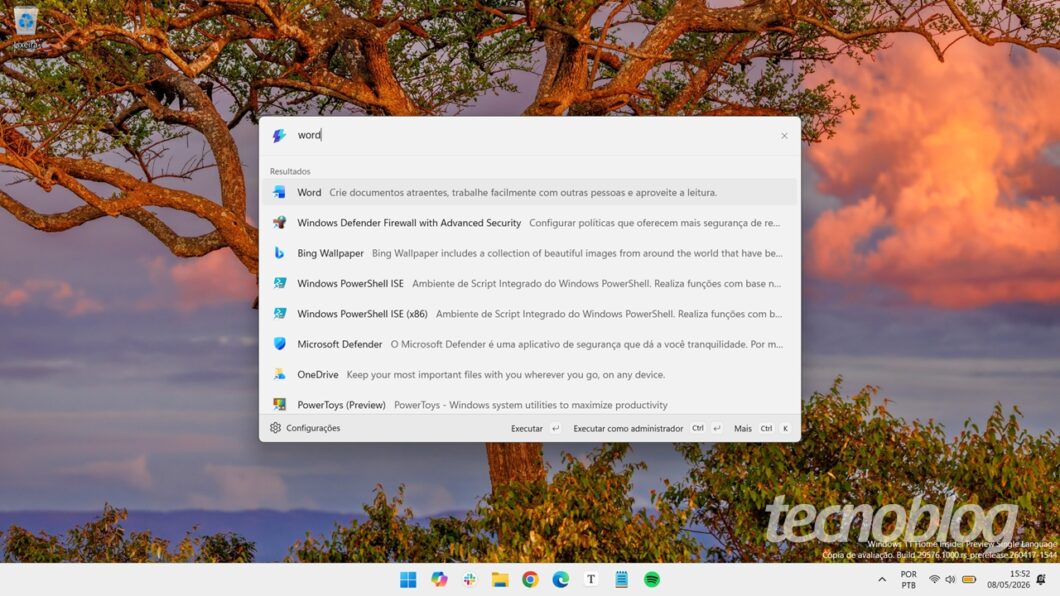This screenshot has width=1060, height=596.
Task: Select the 'Microsoft Defender' result title
Action: [339, 345]
